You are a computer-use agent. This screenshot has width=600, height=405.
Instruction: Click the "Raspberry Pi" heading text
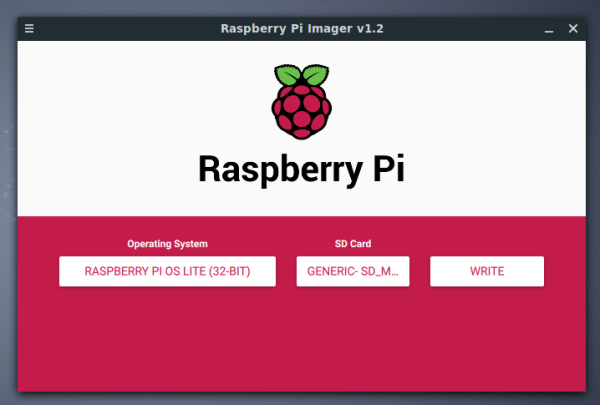(x=301, y=168)
